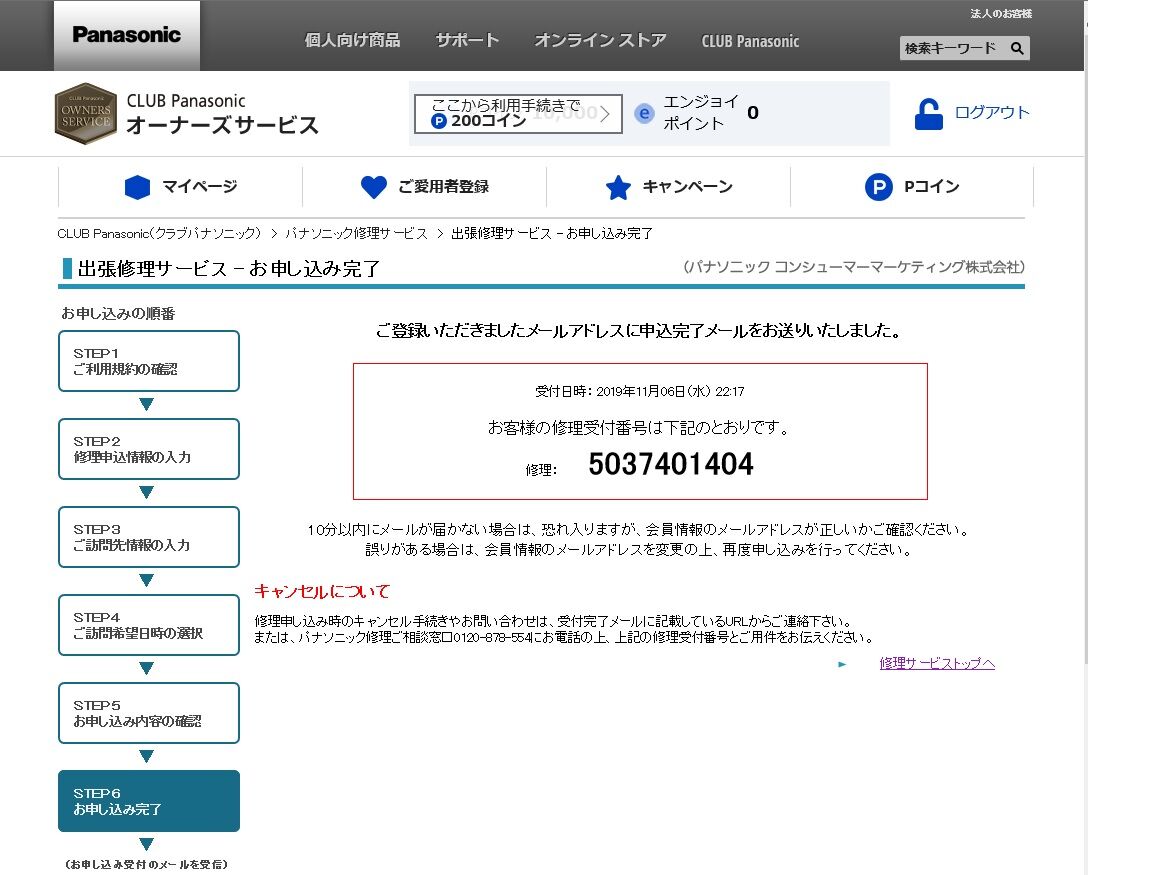Click 出張修理サービス－お申し込み完了 page heading
The image size is (1152, 875).
pos(228,269)
